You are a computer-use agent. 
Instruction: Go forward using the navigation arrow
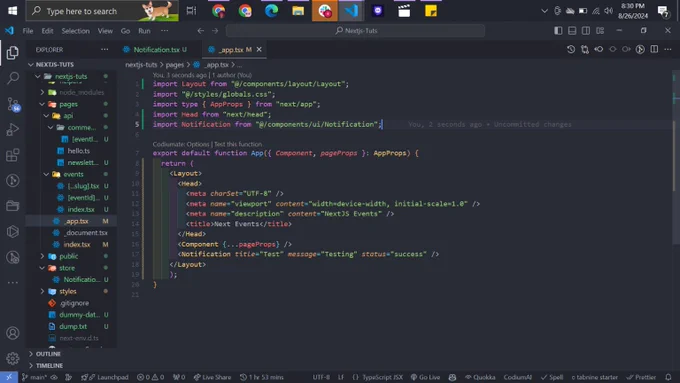pos(215,31)
